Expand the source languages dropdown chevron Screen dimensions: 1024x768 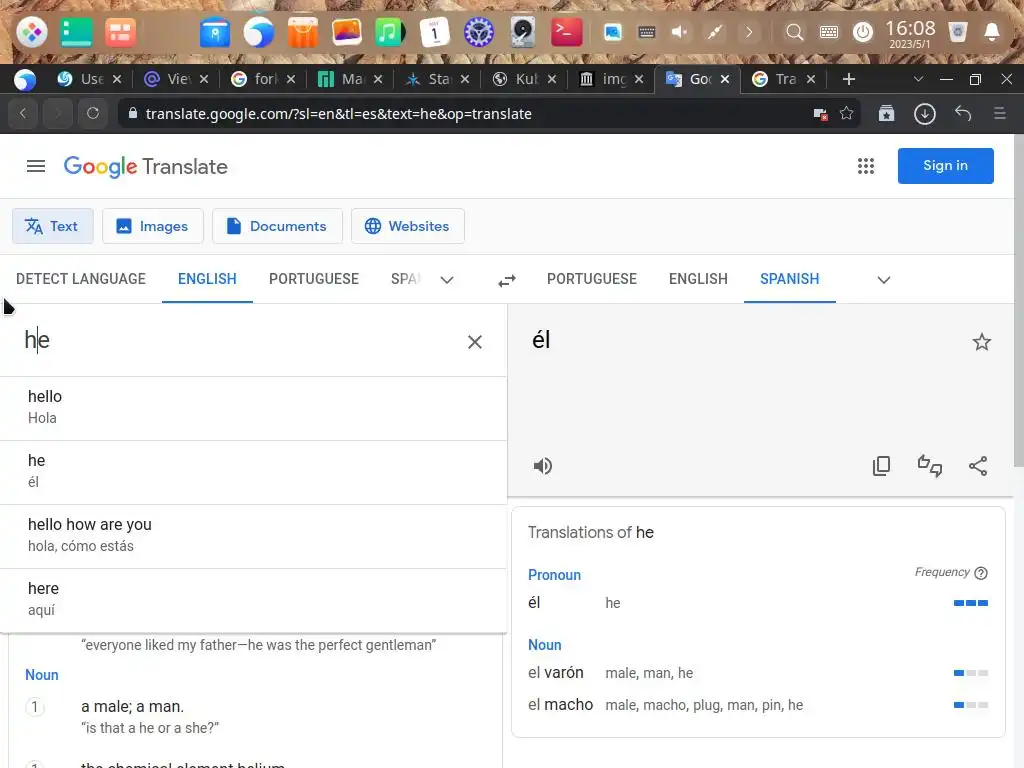447,280
